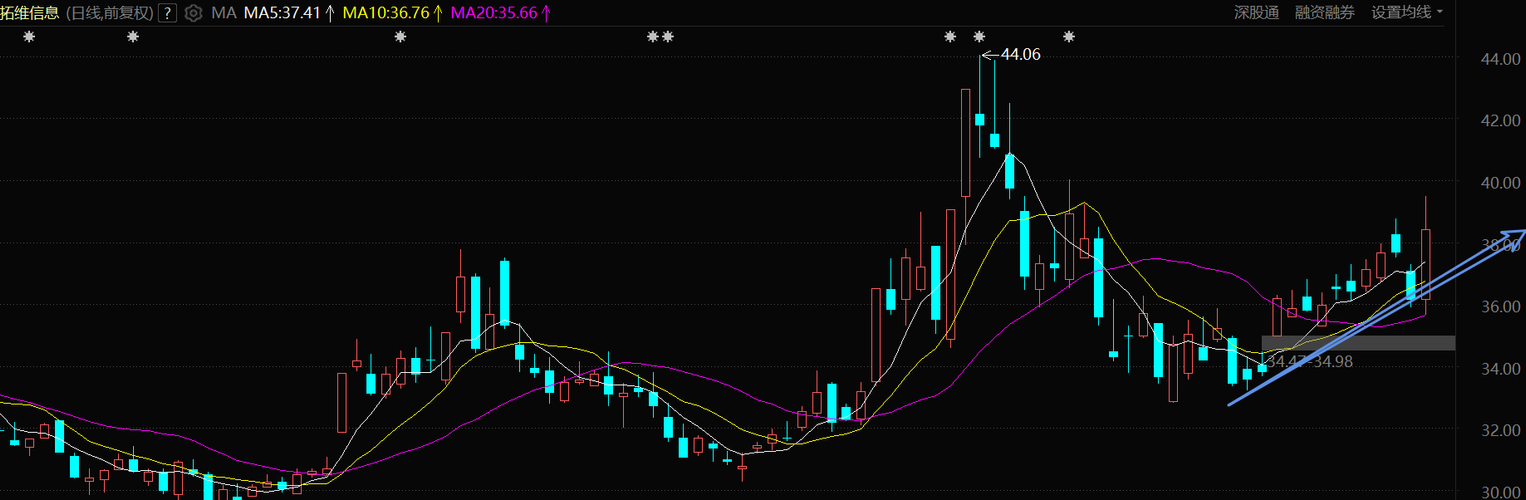This screenshot has height=500, width=1526.
Task: Click the 36.00 price axis label
Action: 1500,306
